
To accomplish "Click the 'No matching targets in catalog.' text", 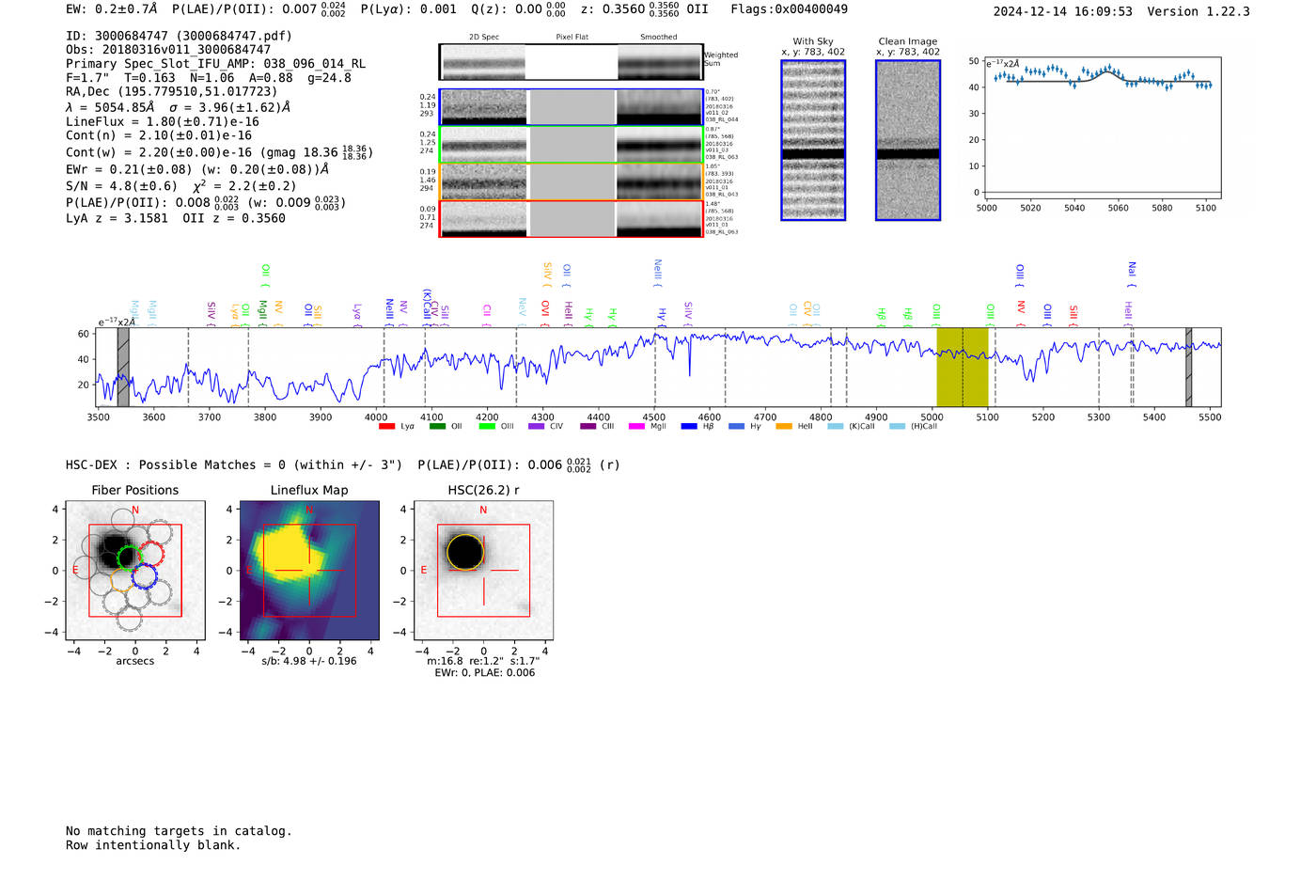I will (179, 831).
